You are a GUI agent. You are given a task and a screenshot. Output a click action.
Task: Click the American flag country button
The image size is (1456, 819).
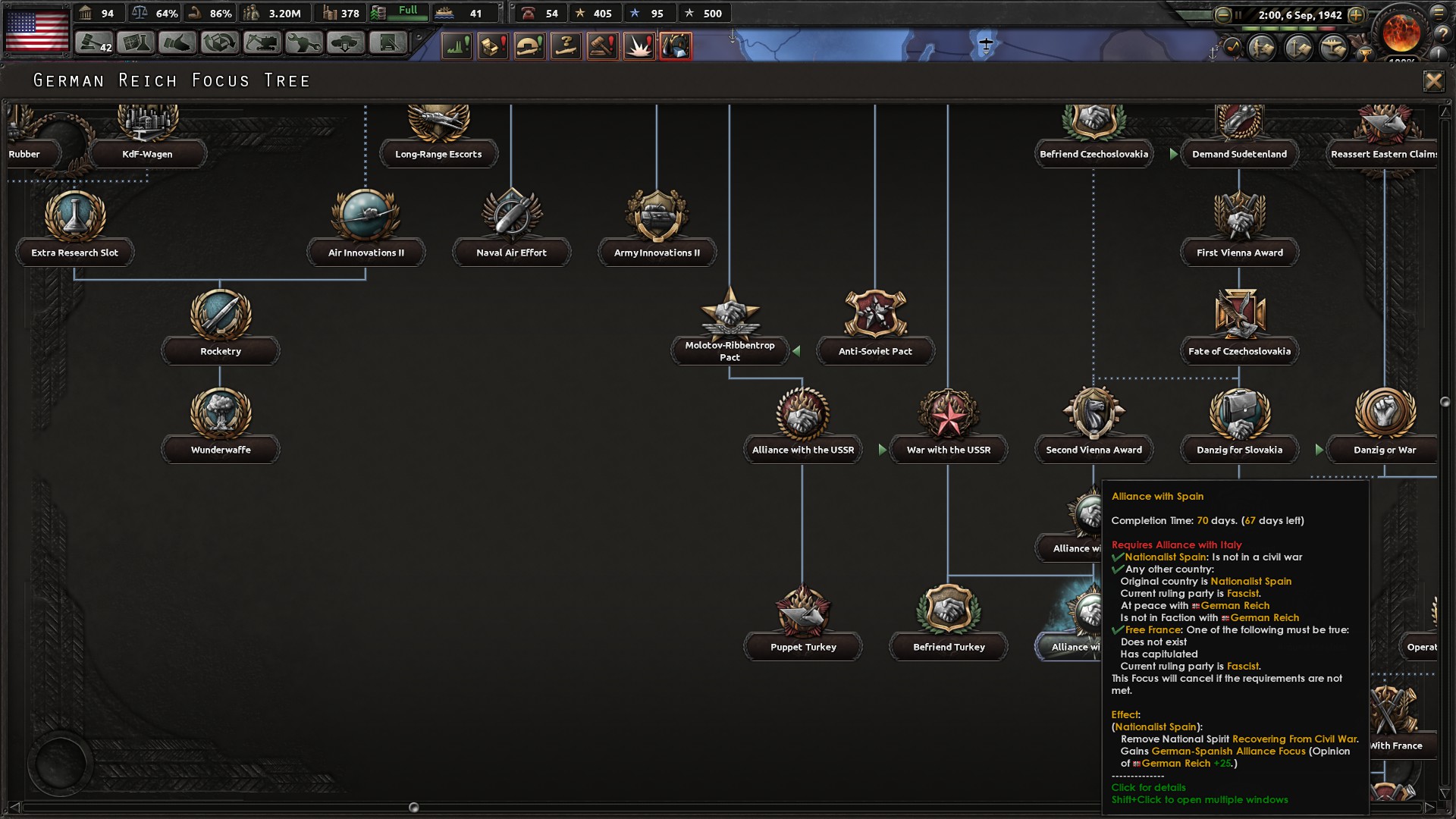point(37,31)
